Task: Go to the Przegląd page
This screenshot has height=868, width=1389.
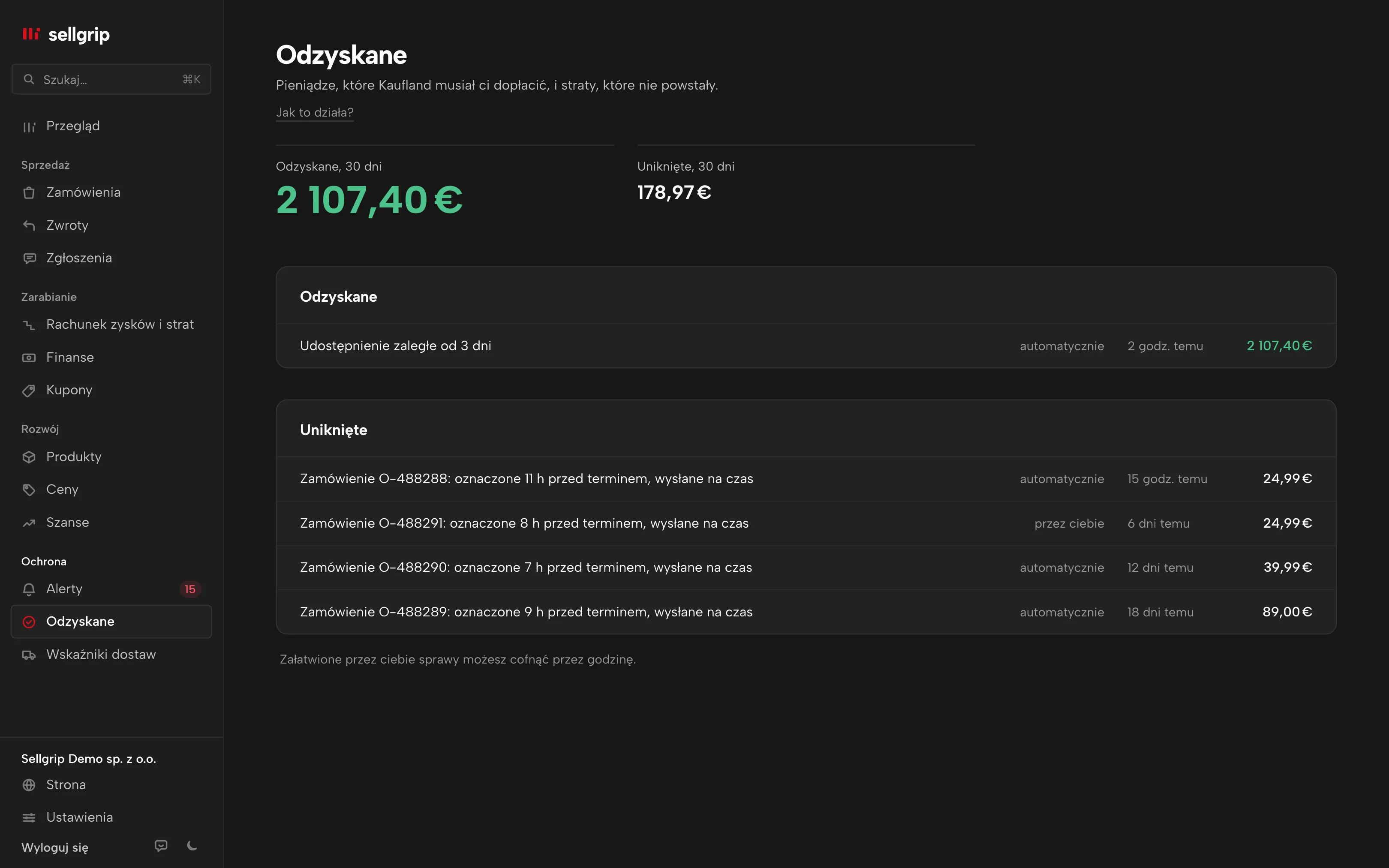Action: click(111, 126)
